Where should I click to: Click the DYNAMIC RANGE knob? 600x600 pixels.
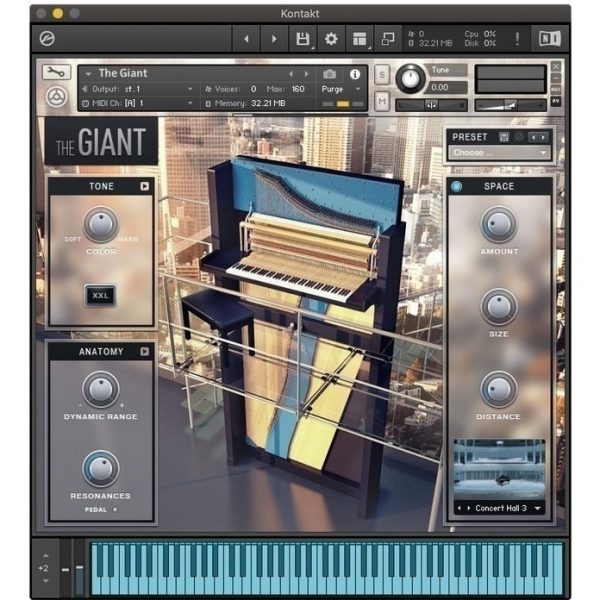[x=101, y=390]
